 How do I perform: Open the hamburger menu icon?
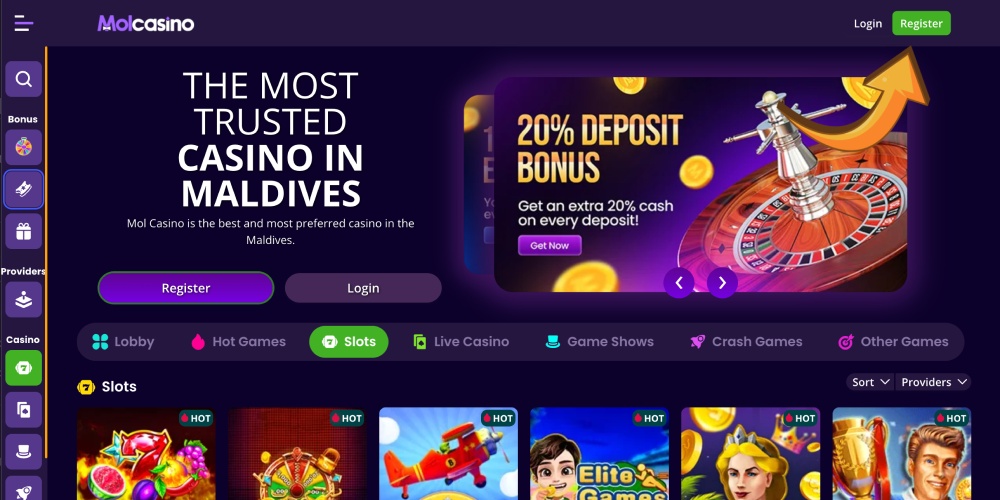pos(24,24)
